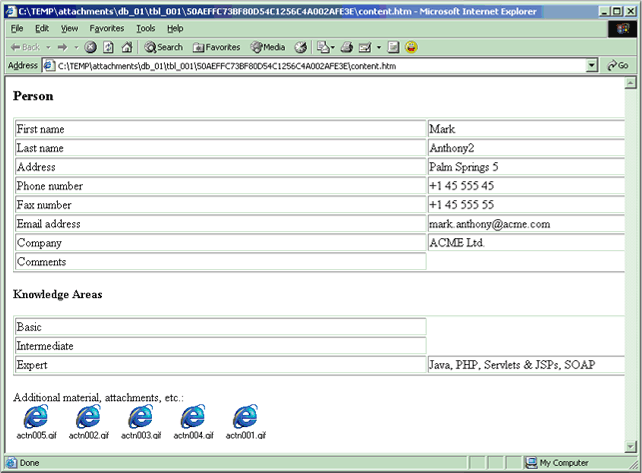
Task: Refresh the page using the toolbar icon
Action: [x=109, y=47]
